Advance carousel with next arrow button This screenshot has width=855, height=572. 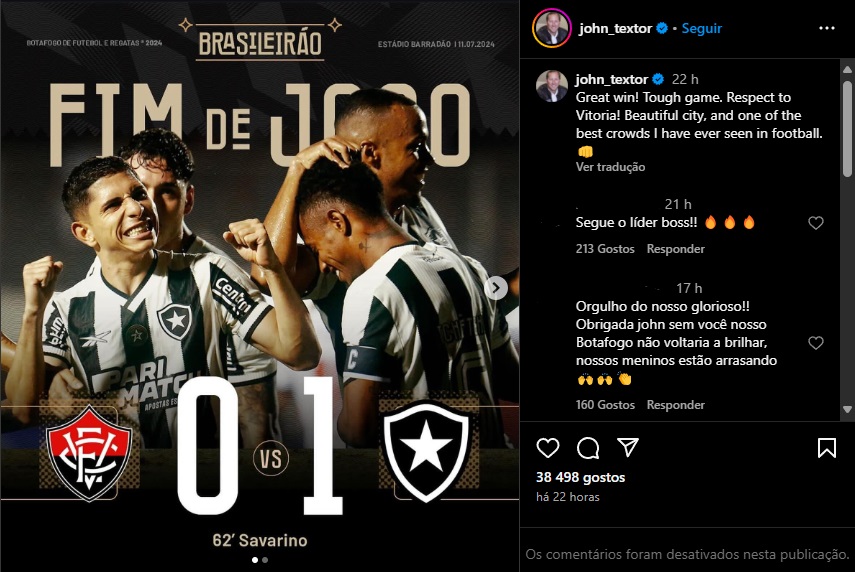[496, 288]
